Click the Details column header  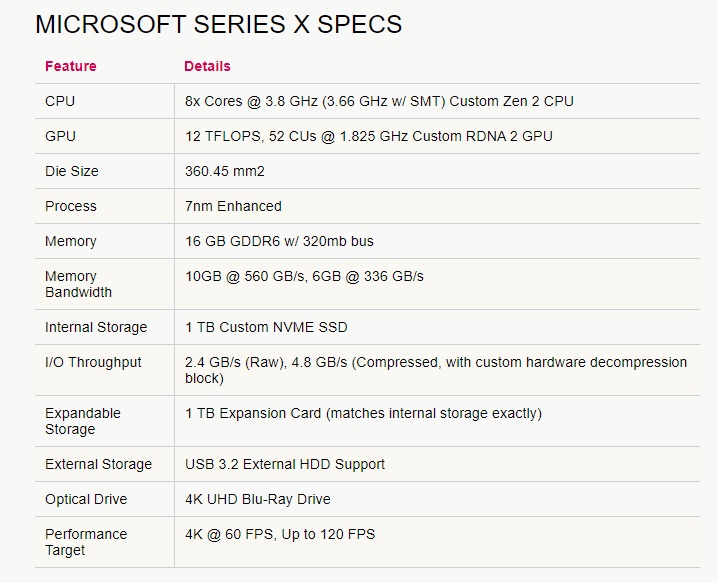pos(207,66)
